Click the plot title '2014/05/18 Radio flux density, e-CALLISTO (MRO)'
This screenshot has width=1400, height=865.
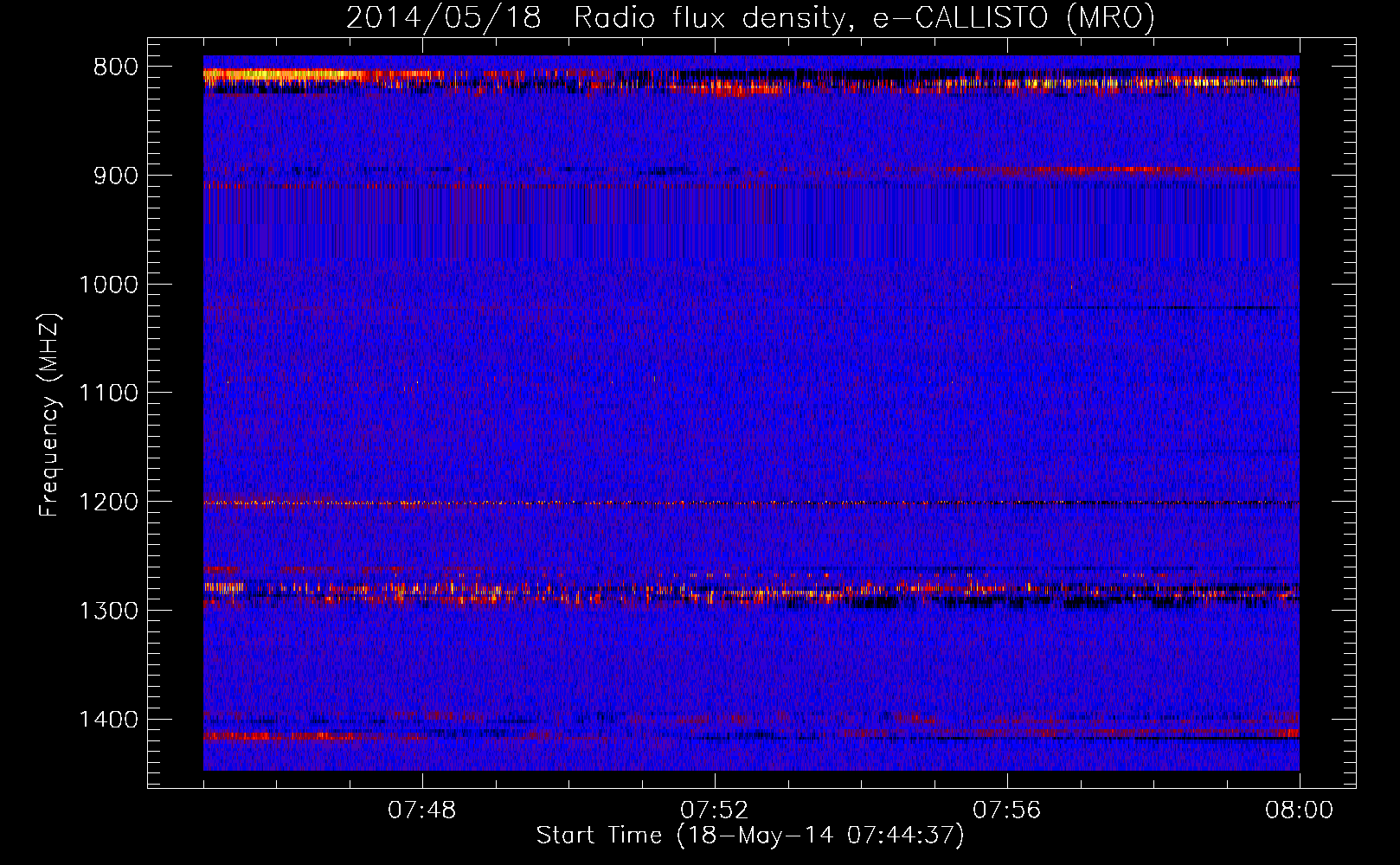click(750, 18)
